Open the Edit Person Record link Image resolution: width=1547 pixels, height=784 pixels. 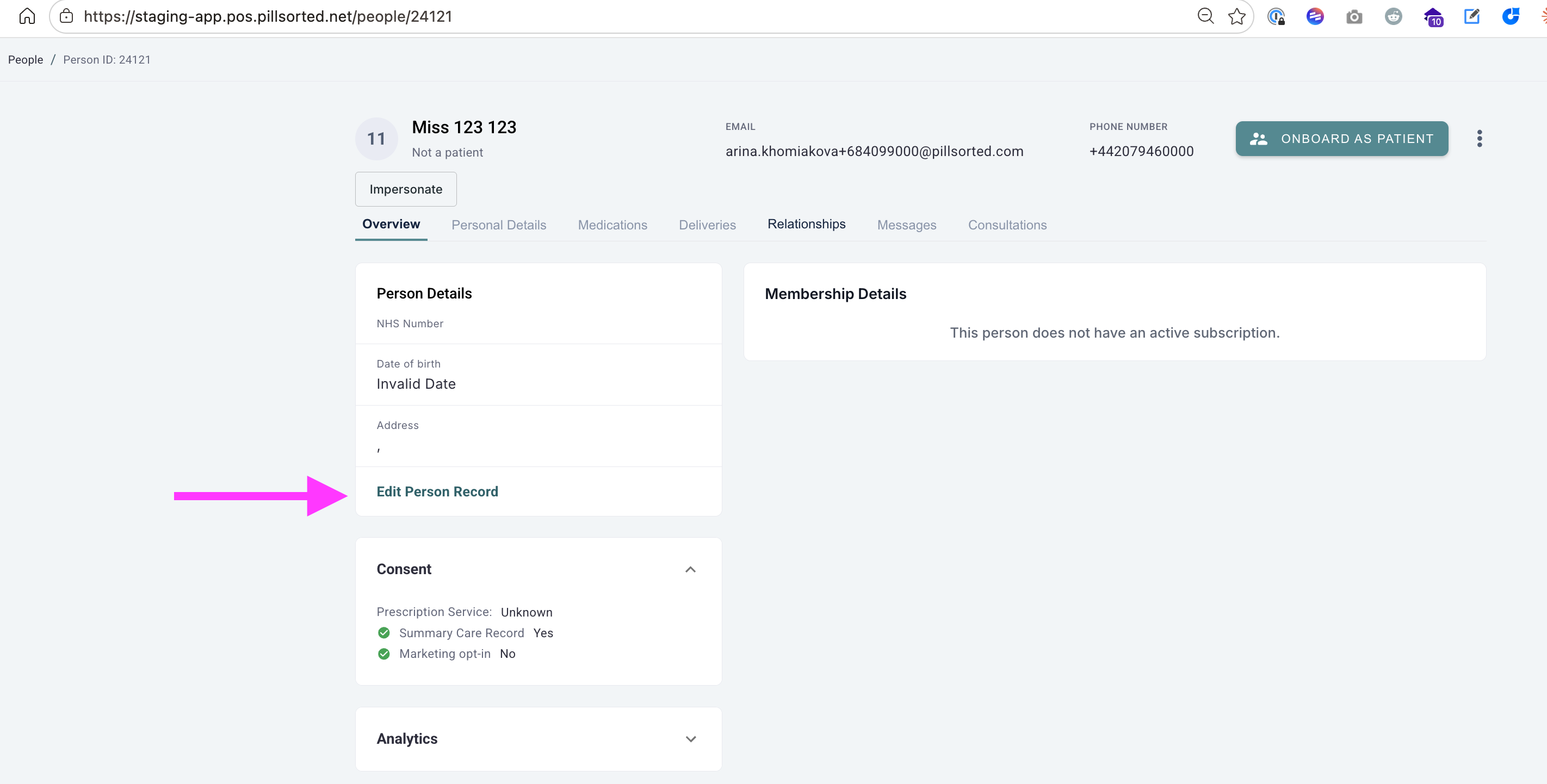(437, 491)
